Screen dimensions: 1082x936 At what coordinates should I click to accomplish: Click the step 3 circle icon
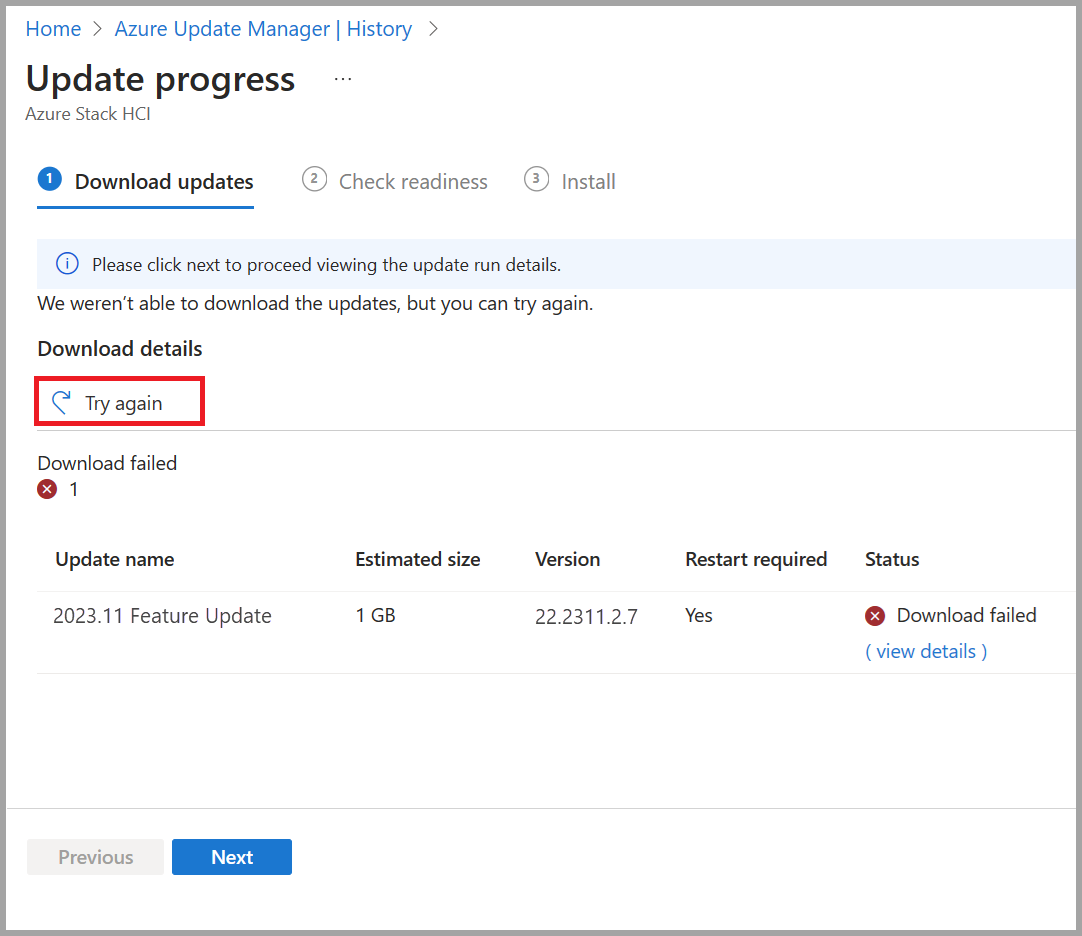click(536, 179)
